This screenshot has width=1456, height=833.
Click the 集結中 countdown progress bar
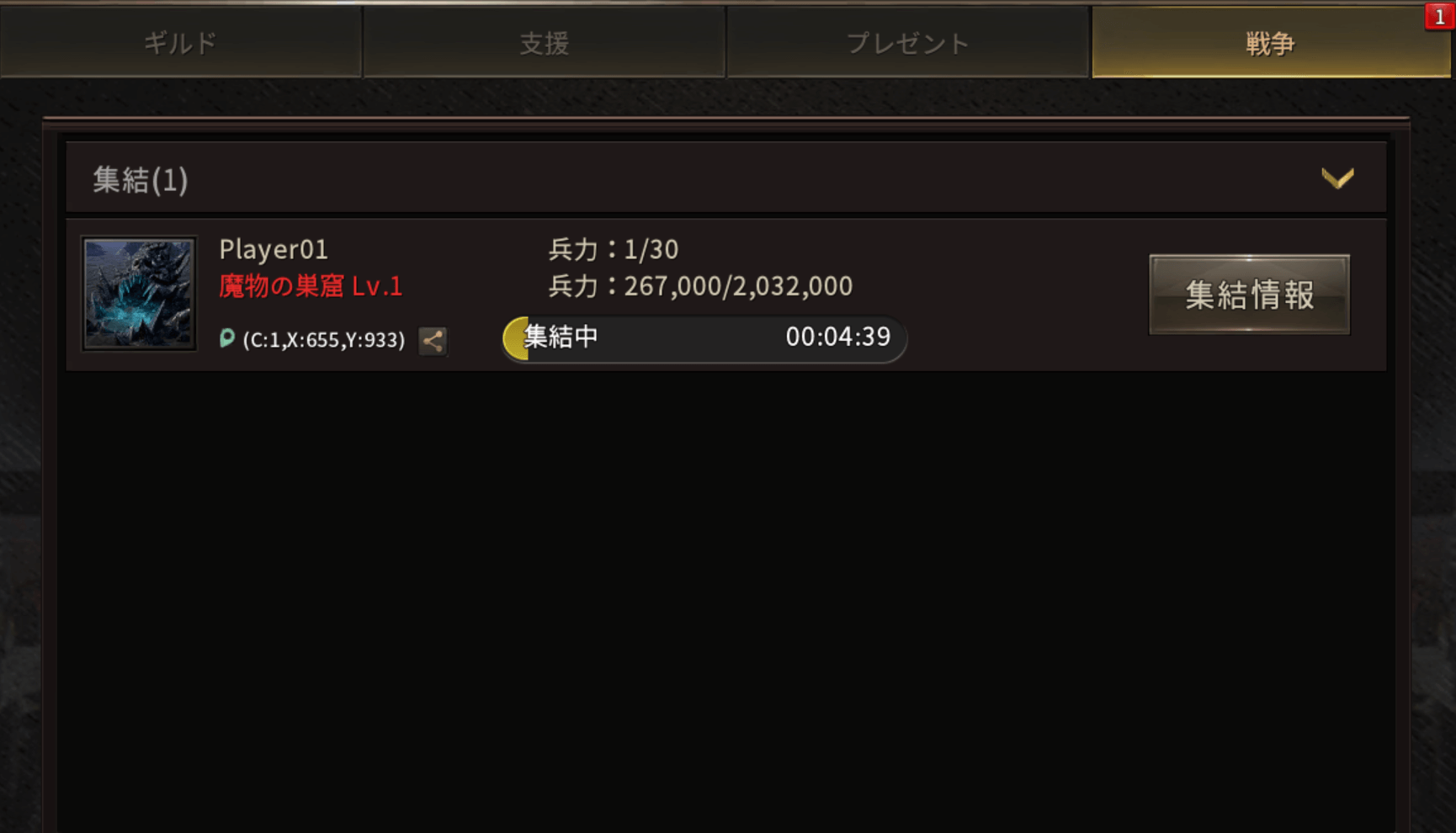point(704,338)
